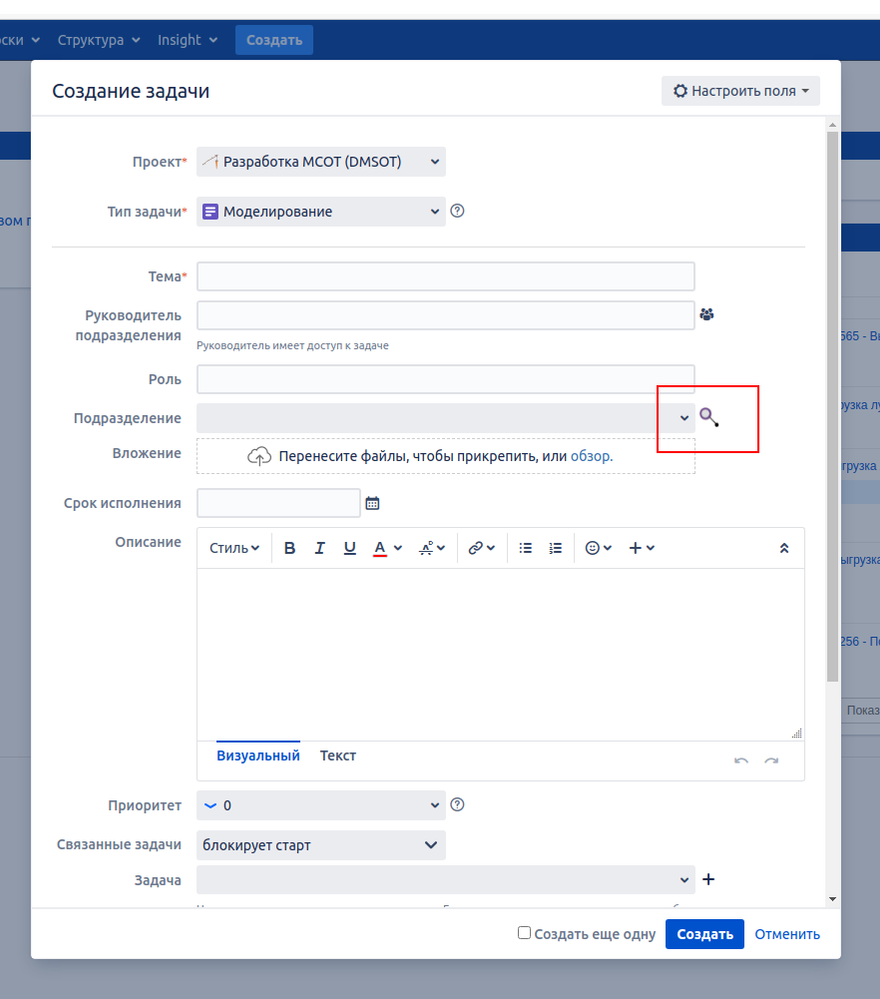880x999 pixels.
Task: Click the redo arrow in editor
Action: pyautogui.click(x=771, y=761)
